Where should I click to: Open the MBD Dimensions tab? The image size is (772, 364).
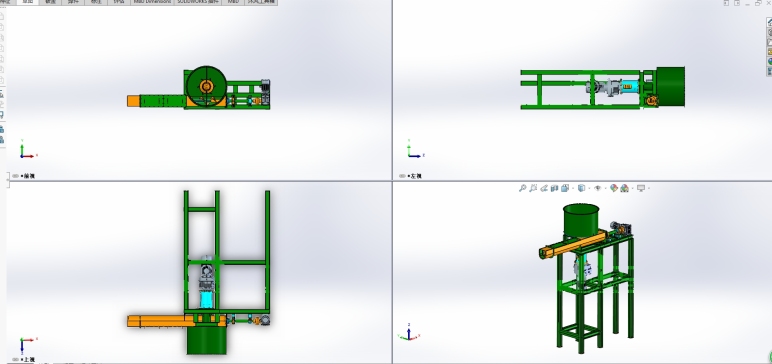153,1
